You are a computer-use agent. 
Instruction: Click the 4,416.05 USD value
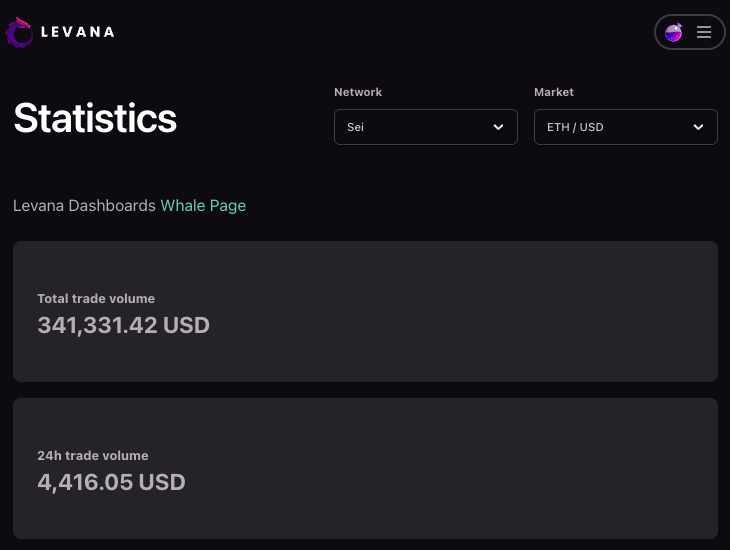[111, 482]
